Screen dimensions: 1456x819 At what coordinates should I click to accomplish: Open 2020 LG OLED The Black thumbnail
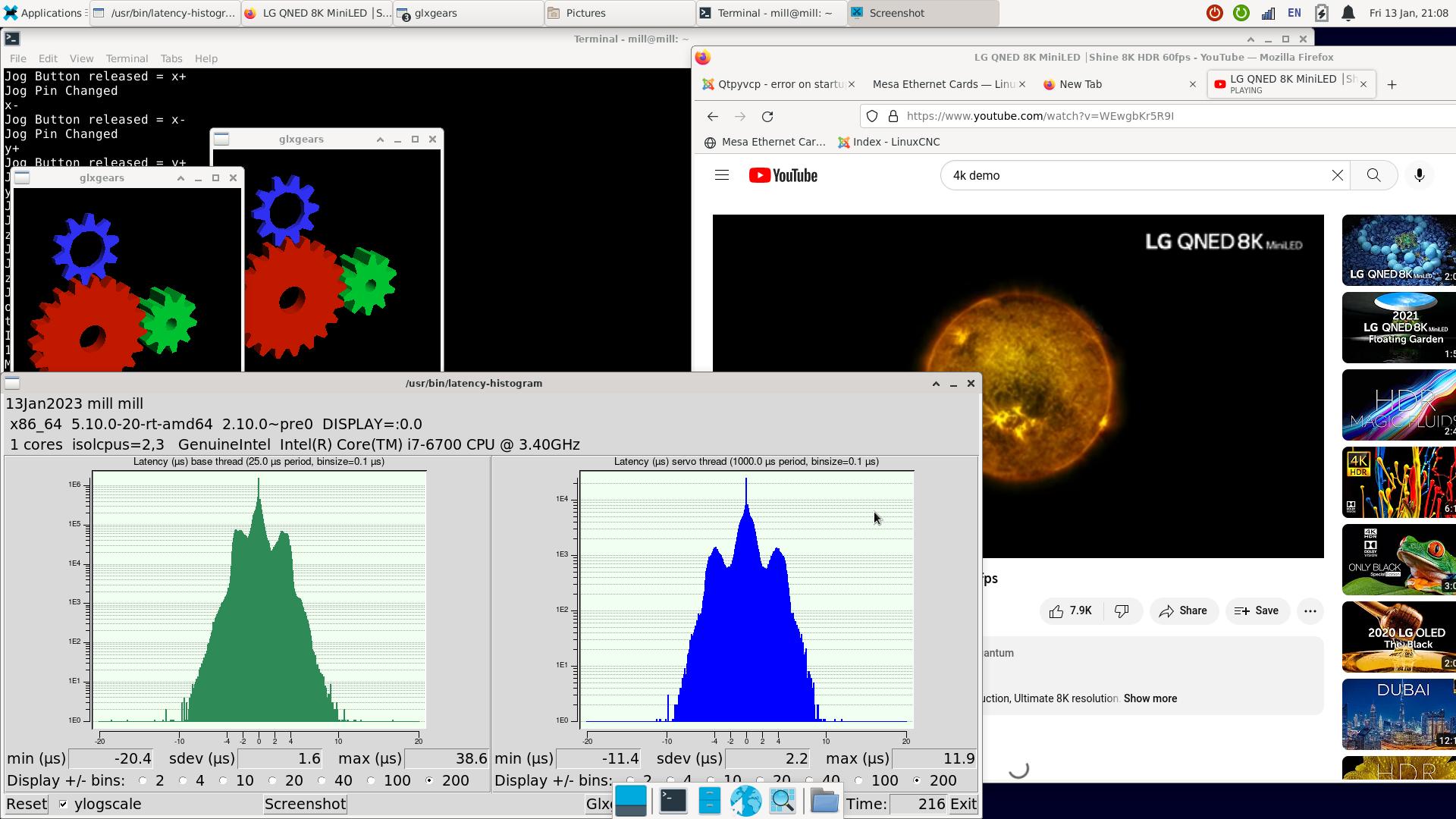pyautogui.click(x=1398, y=637)
